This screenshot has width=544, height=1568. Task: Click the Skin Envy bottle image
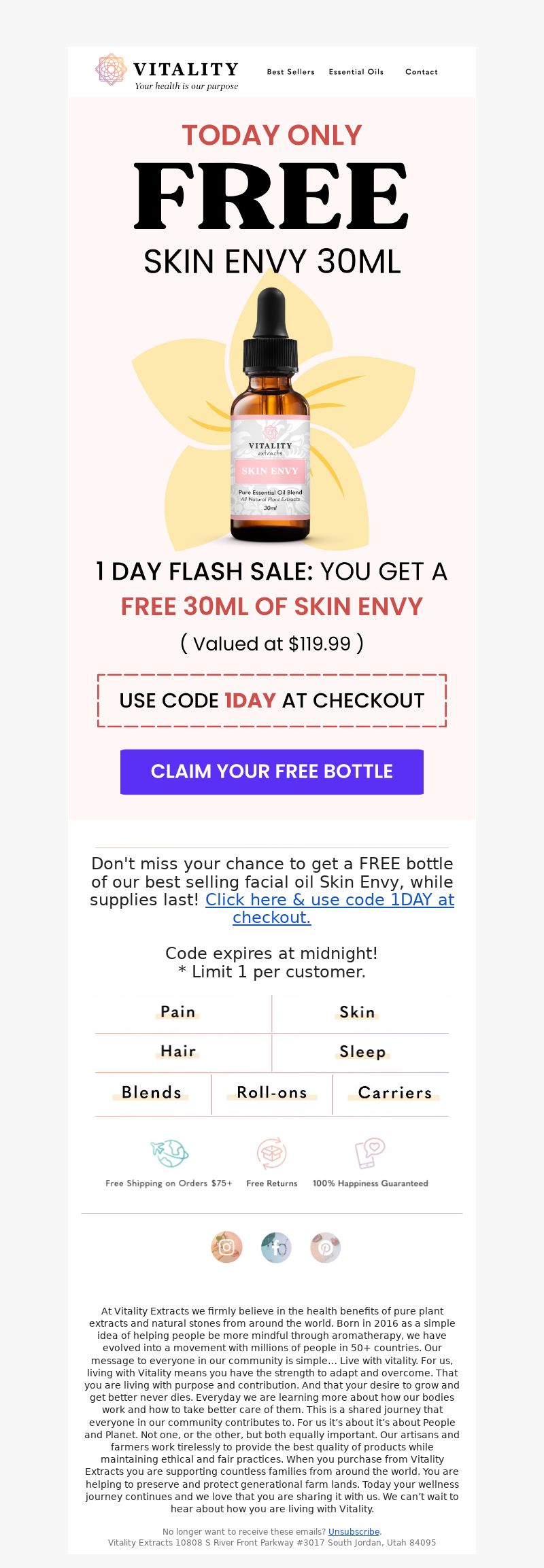coord(271,415)
